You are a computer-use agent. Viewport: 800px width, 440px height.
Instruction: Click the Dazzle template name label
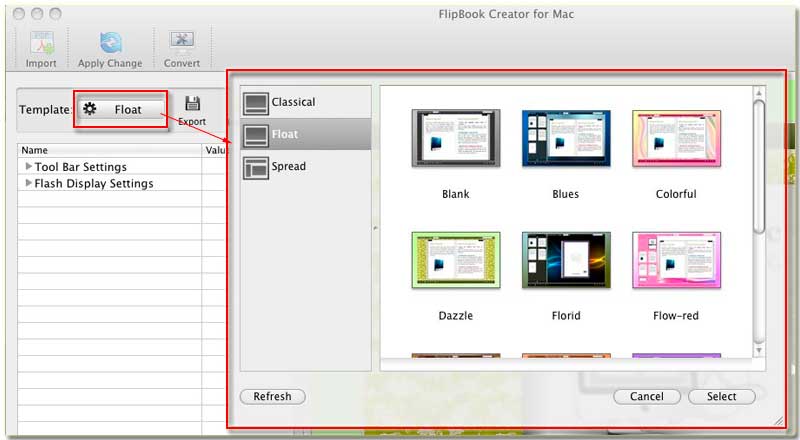pos(456,315)
